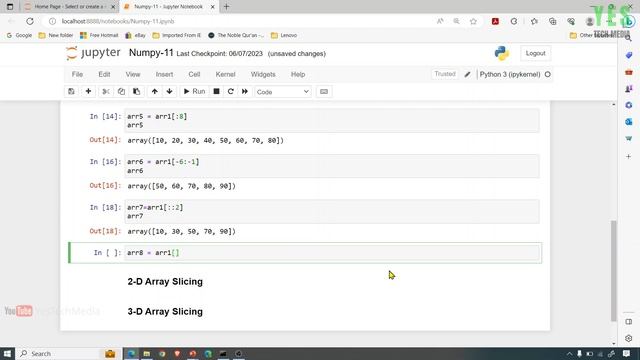The height and width of the screenshot is (360, 640).
Task: Add page to favorites star icon
Action: pos(473,21)
